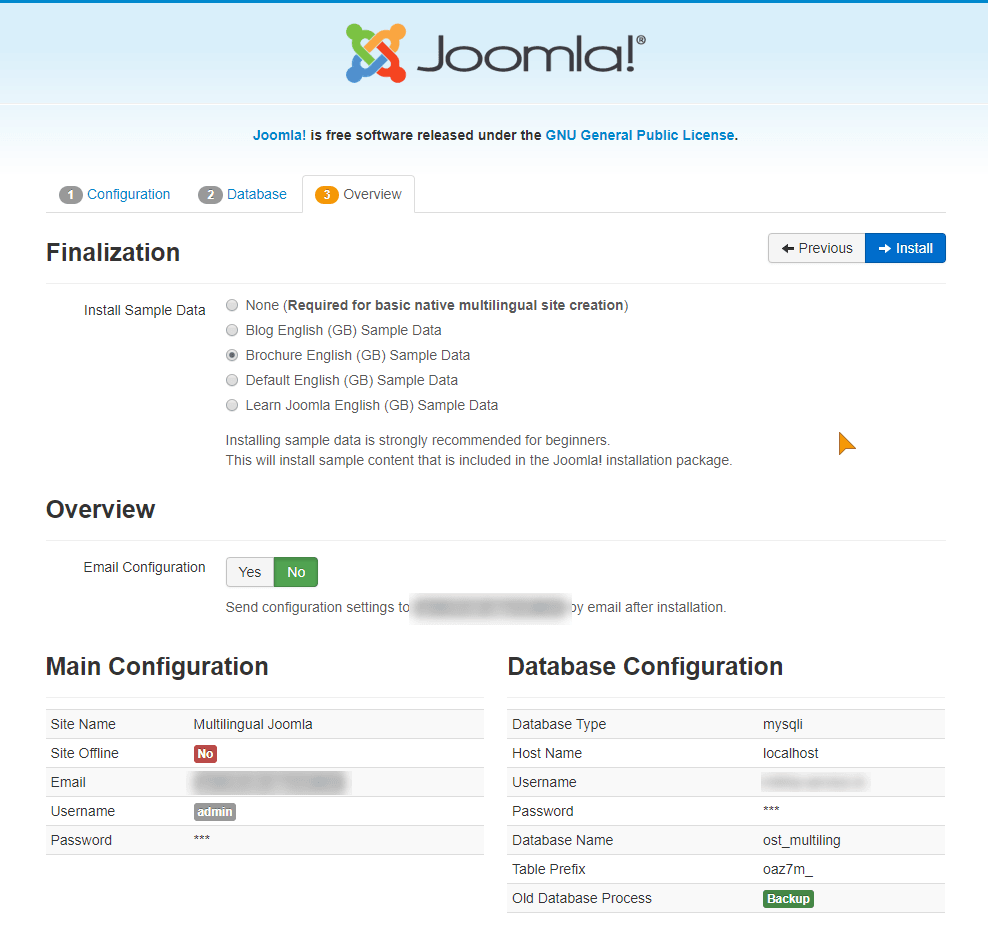Screen dimensions: 988x926
Task: Click the 'Database Type' row label
Action: [x=559, y=724]
